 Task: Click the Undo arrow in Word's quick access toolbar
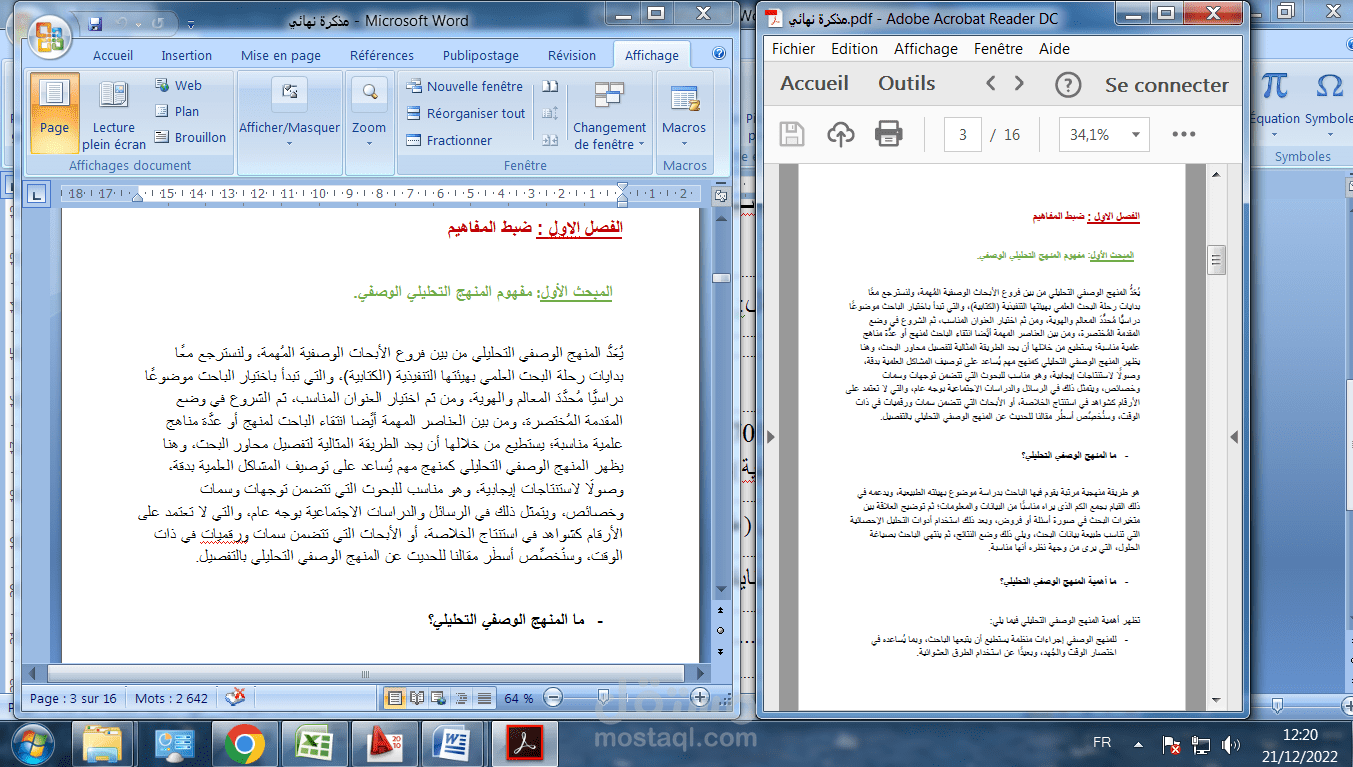(x=123, y=22)
